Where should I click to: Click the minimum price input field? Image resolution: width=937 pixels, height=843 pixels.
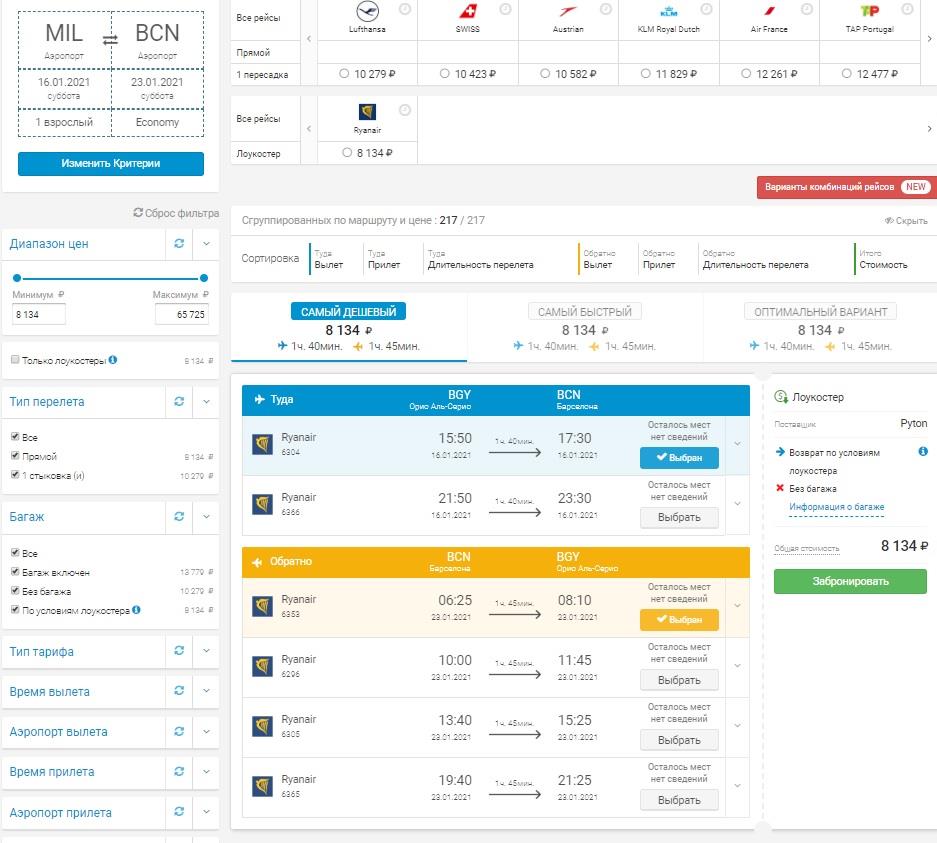38,314
